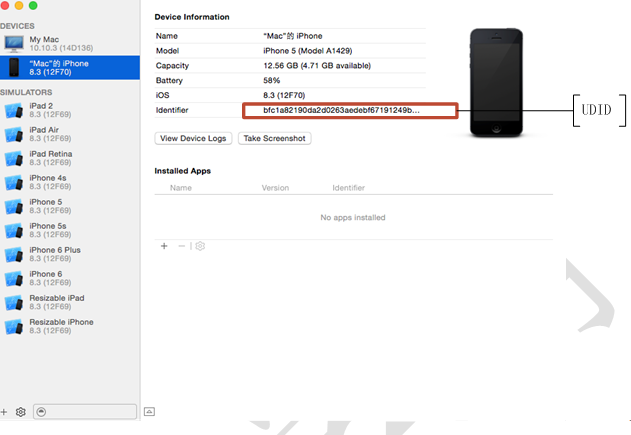
Task: Add an app with the plus button
Action: [x=164, y=246]
